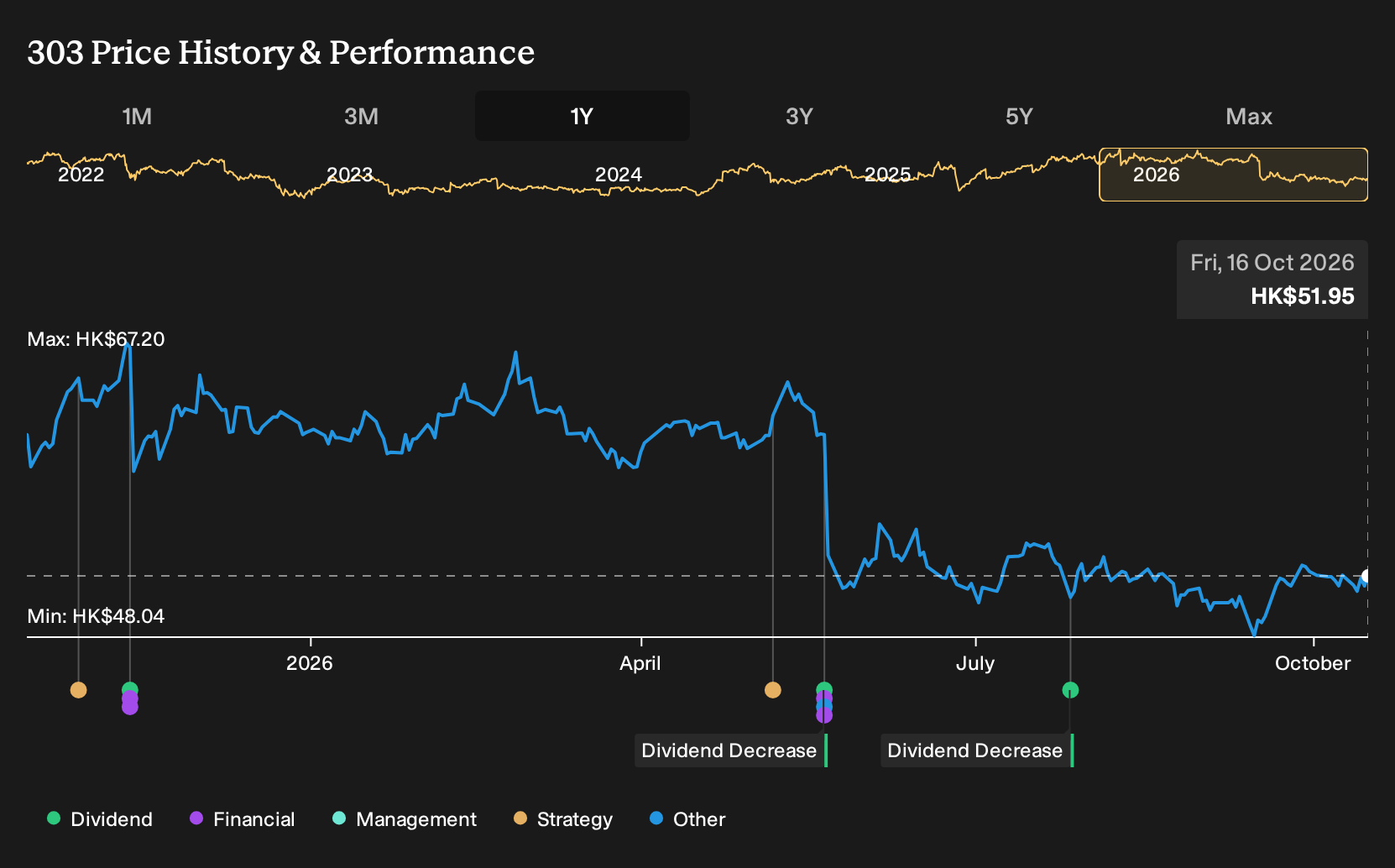Click bottom purple Financial dot in four-dot stack

[x=824, y=716]
